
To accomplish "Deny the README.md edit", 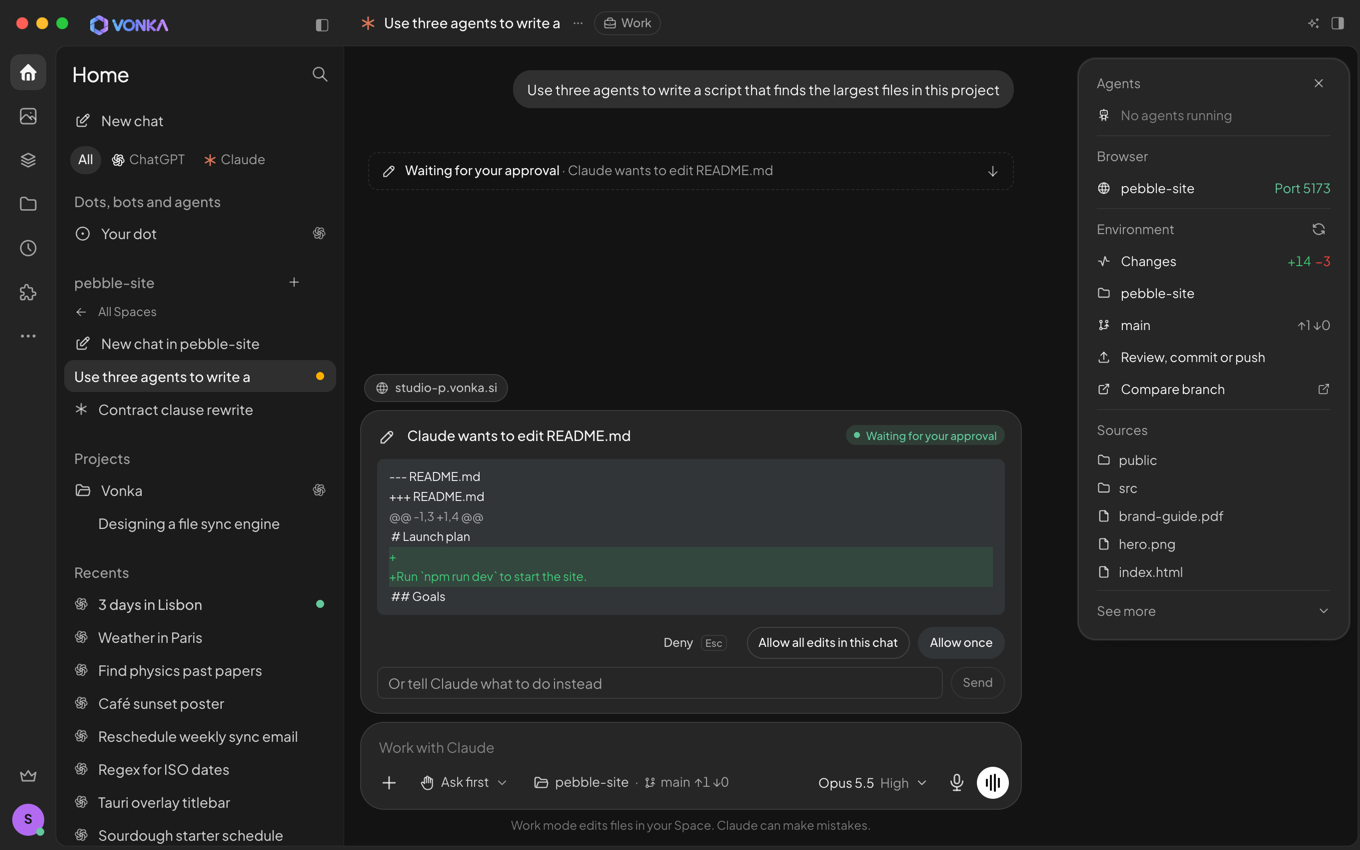I will [x=693, y=643].
